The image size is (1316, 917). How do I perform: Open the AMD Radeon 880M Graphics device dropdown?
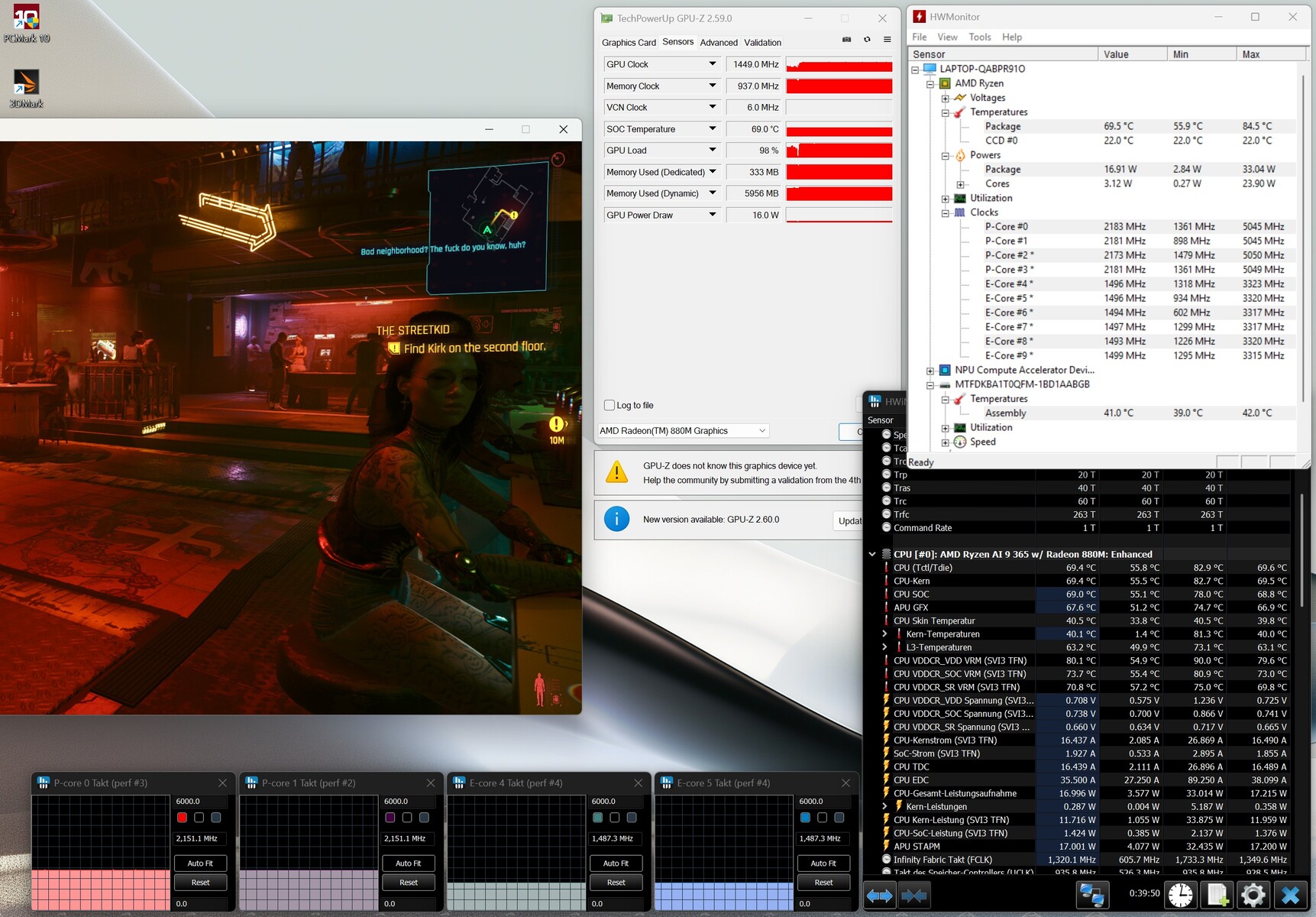[683, 431]
